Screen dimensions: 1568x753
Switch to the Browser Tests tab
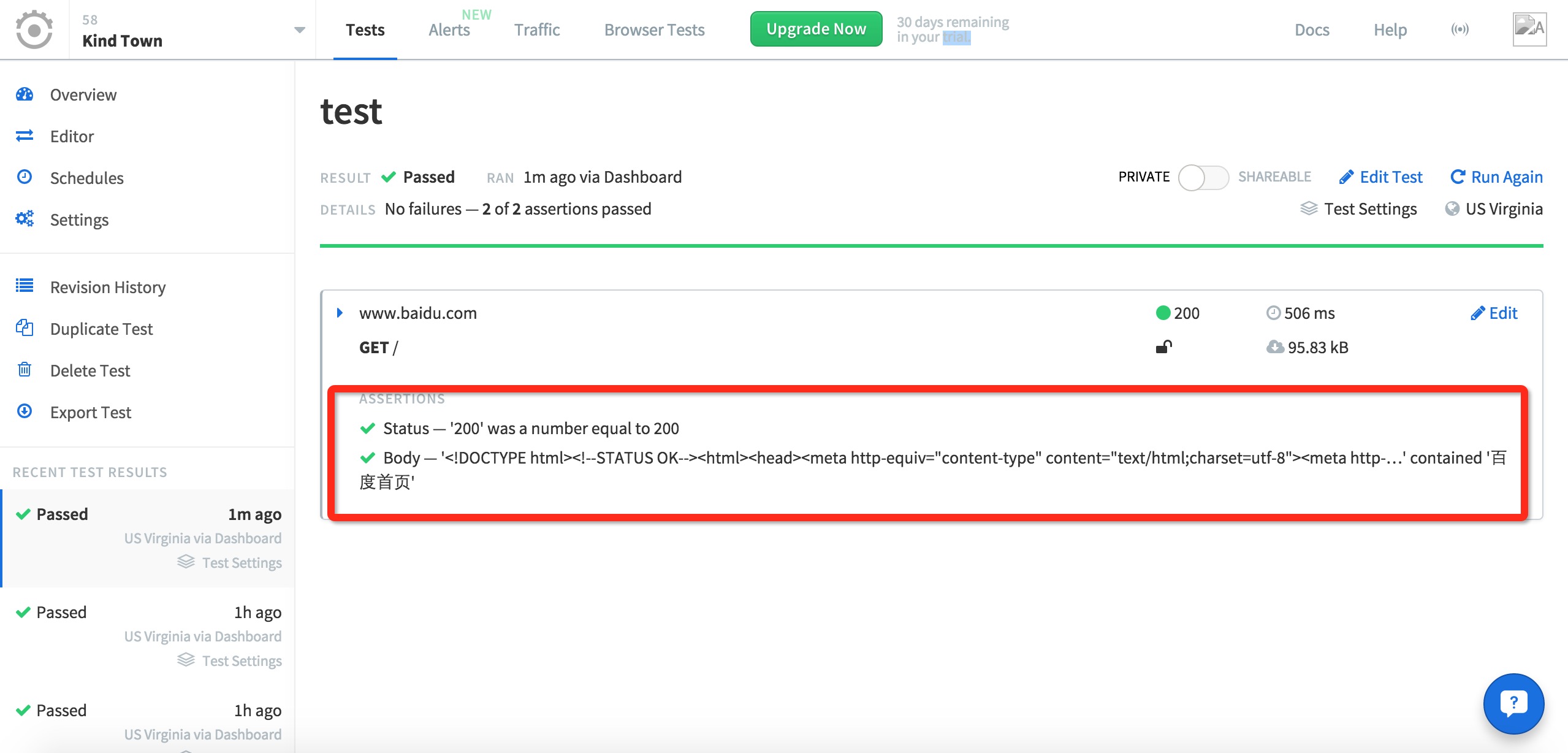click(x=655, y=29)
